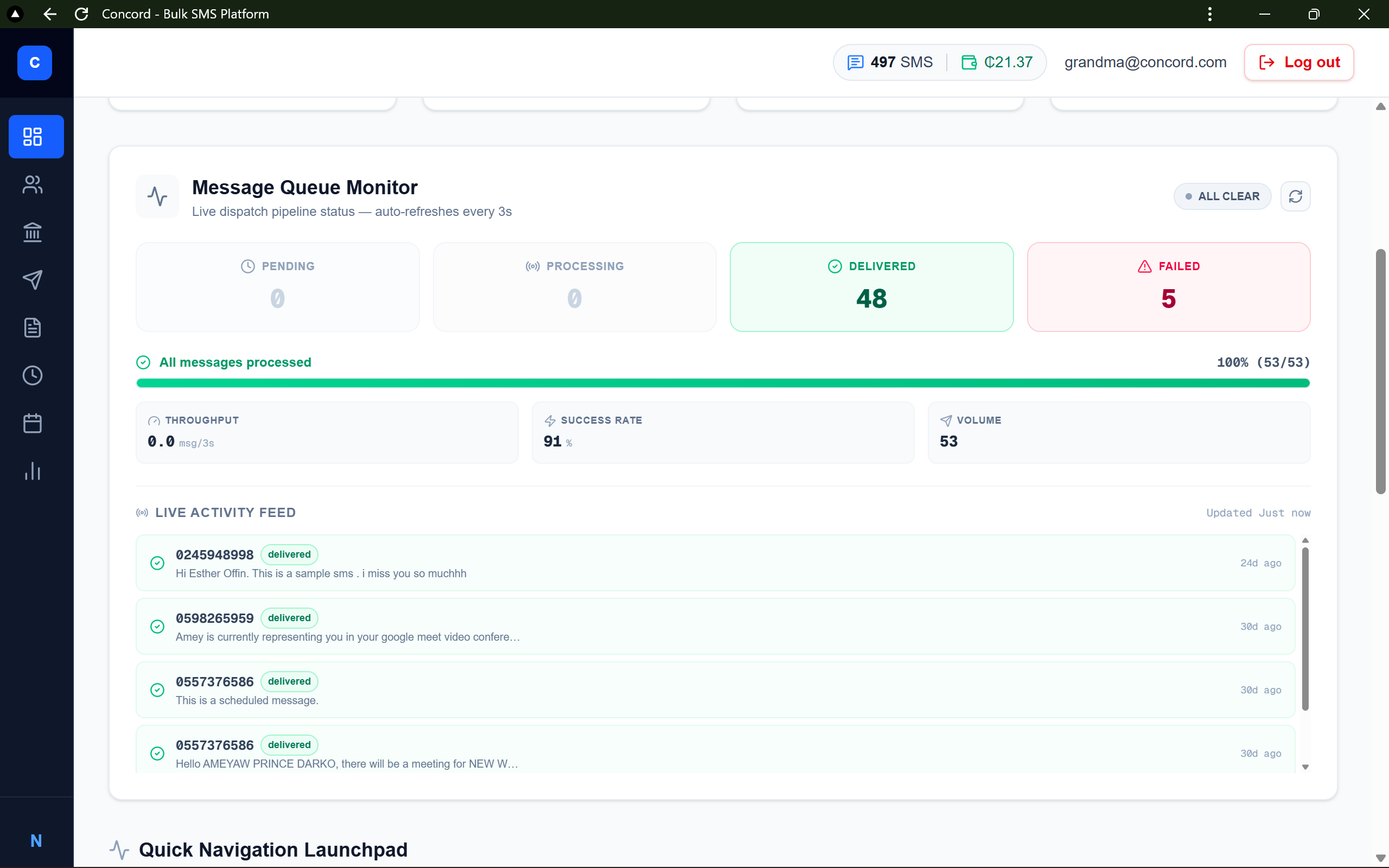Click delivered badge next to 0598265959
The image size is (1389, 868).
[x=289, y=618]
